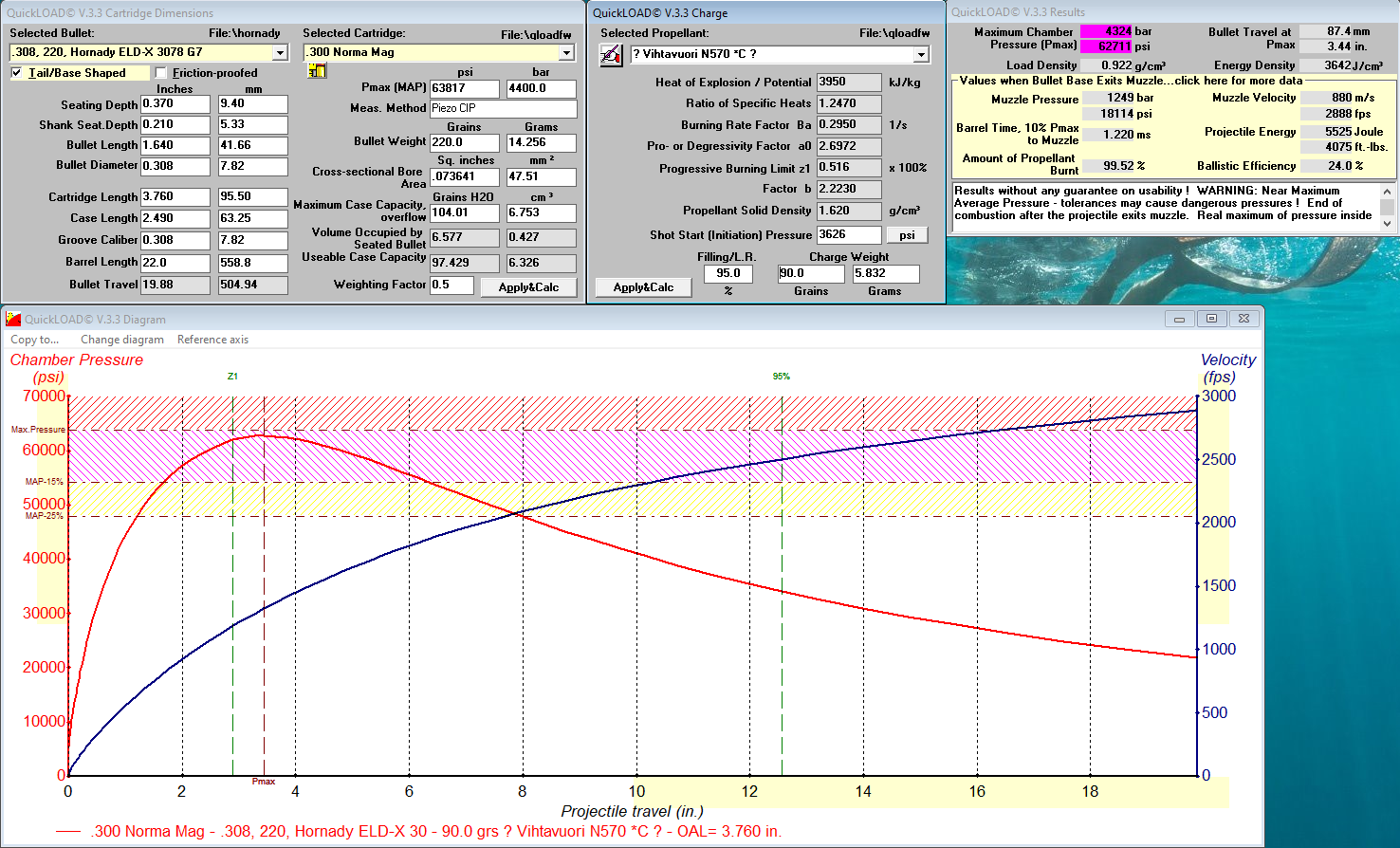Open the Selected Bullet dropdown
Image resolution: width=1400 pixels, height=848 pixels.
click(280, 53)
